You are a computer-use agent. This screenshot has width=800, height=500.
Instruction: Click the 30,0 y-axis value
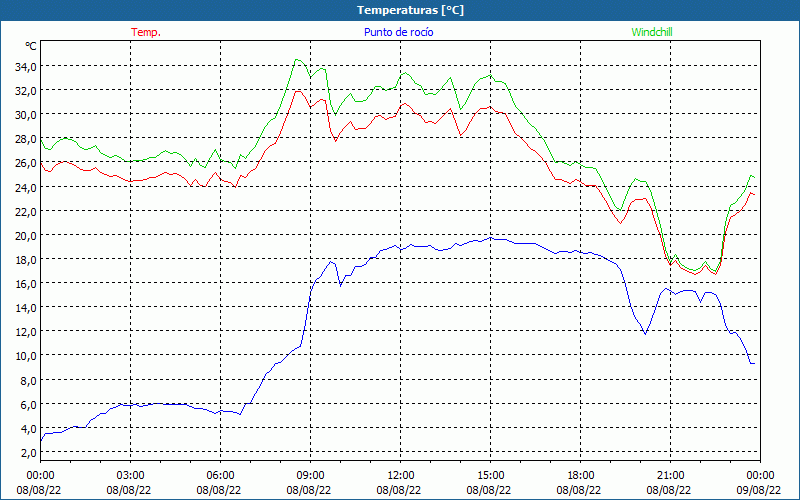(x=26, y=114)
